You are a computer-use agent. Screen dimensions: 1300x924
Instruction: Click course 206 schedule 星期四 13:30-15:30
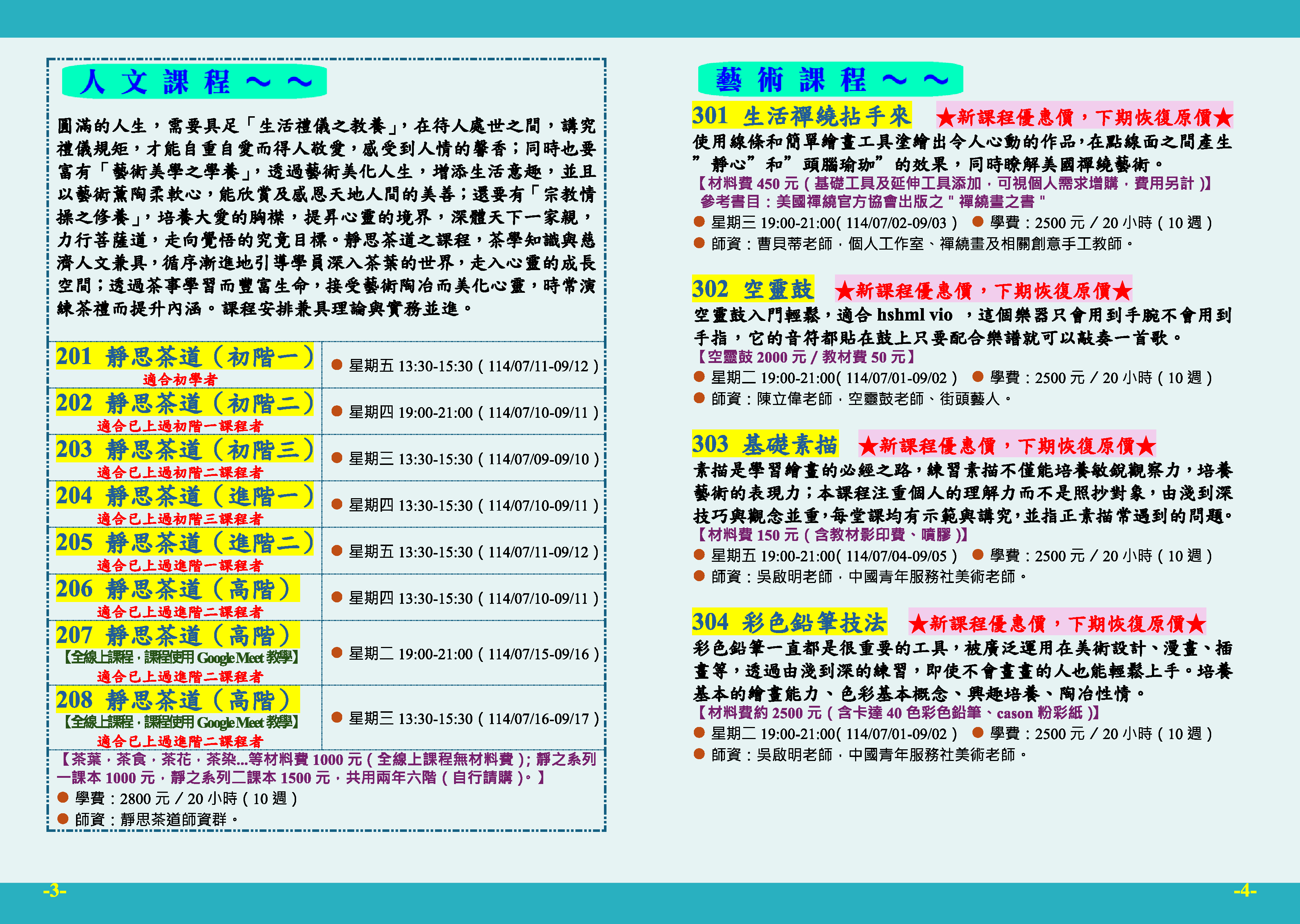coord(465,599)
